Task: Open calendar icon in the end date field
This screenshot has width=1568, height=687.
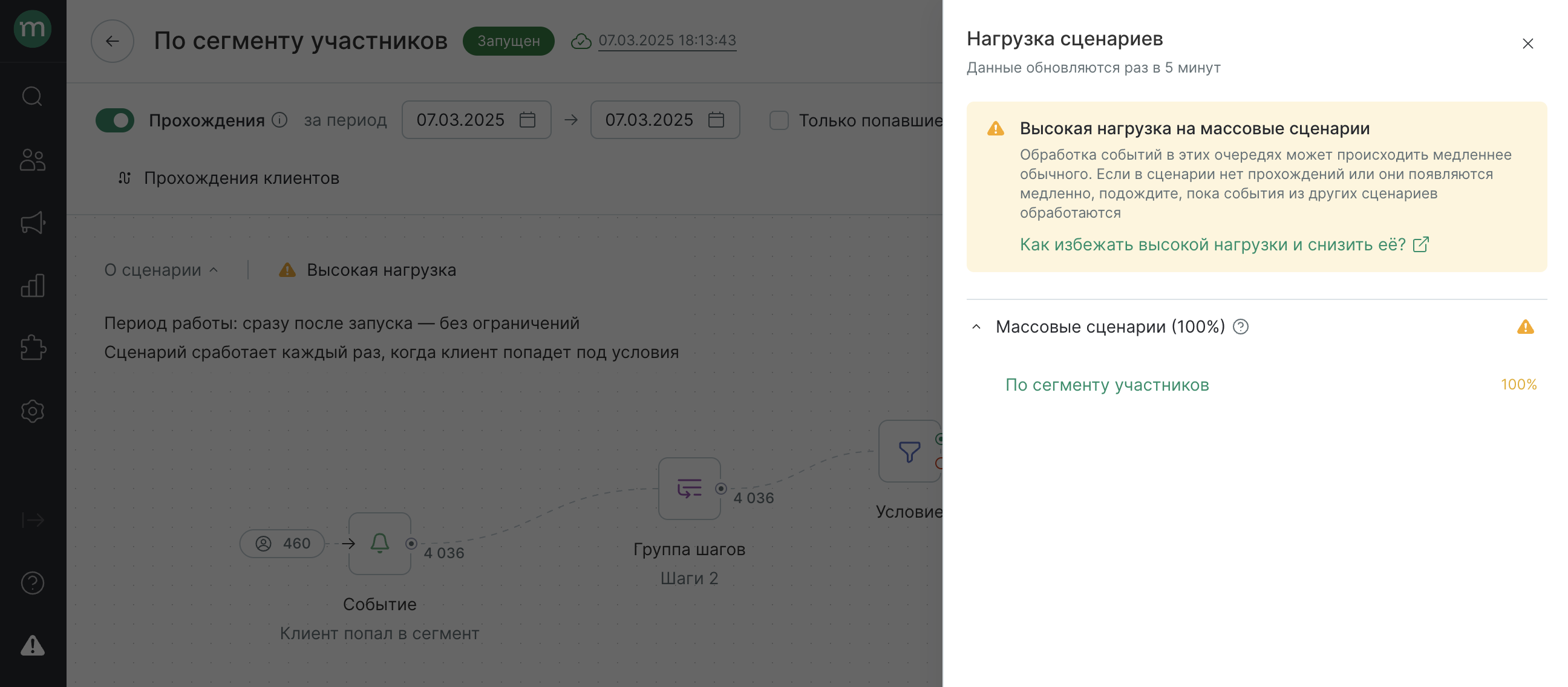Action: pos(716,120)
